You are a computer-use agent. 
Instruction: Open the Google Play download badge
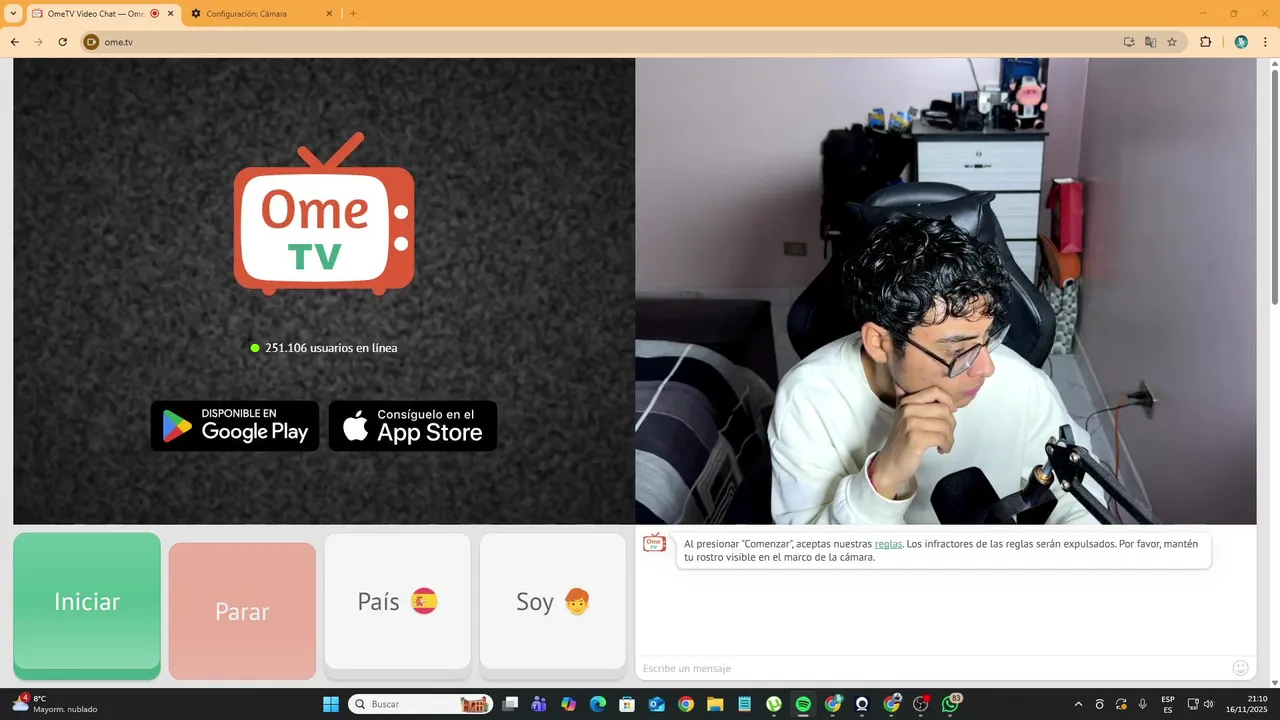point(235,426)
